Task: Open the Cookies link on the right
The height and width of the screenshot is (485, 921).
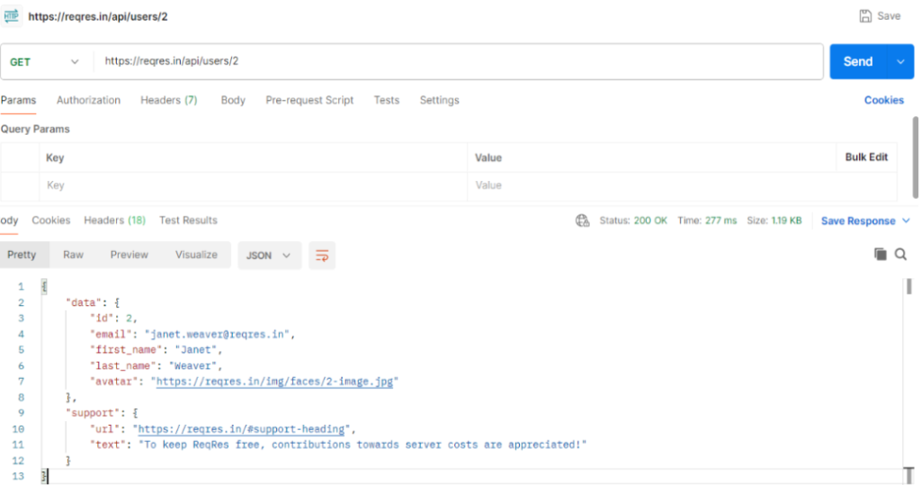Action: (x=883, y=100)
